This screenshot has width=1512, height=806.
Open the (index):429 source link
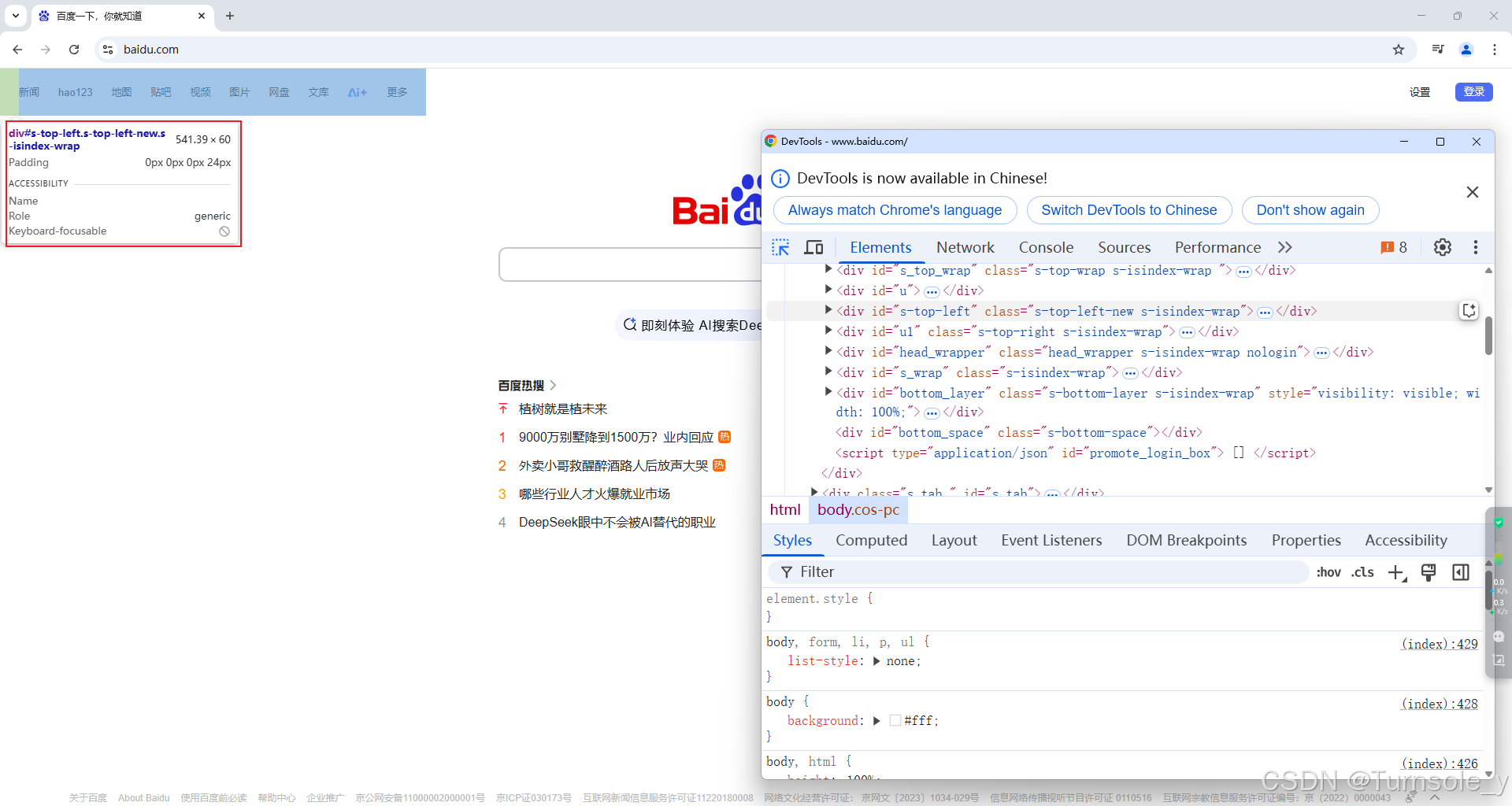coord(1440,644)
